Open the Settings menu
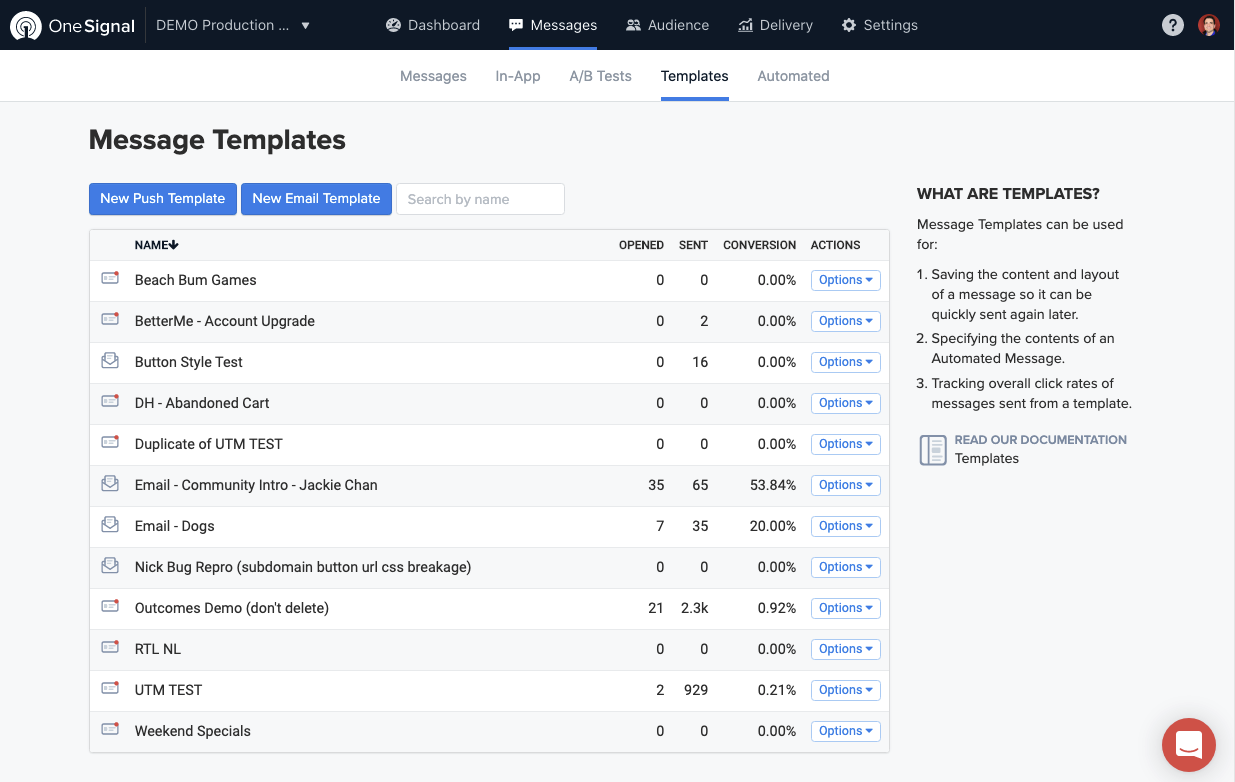The image size is (1235, 782). click(880, 25)
